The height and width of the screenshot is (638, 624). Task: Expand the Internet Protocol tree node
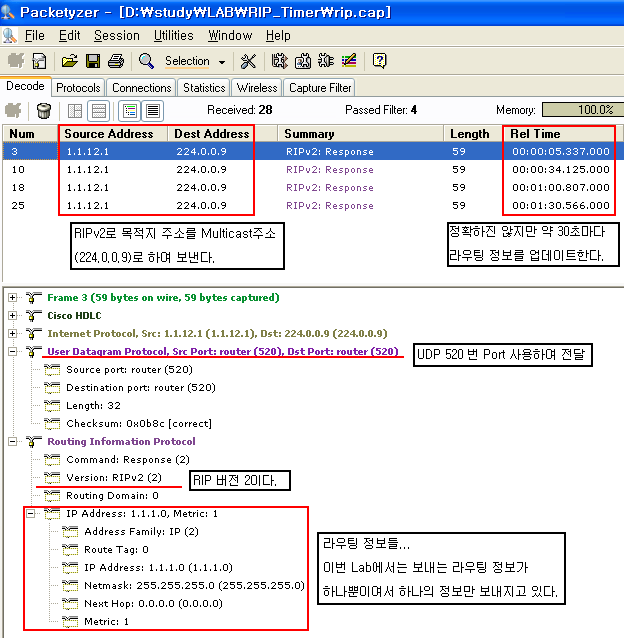point(13,334)
